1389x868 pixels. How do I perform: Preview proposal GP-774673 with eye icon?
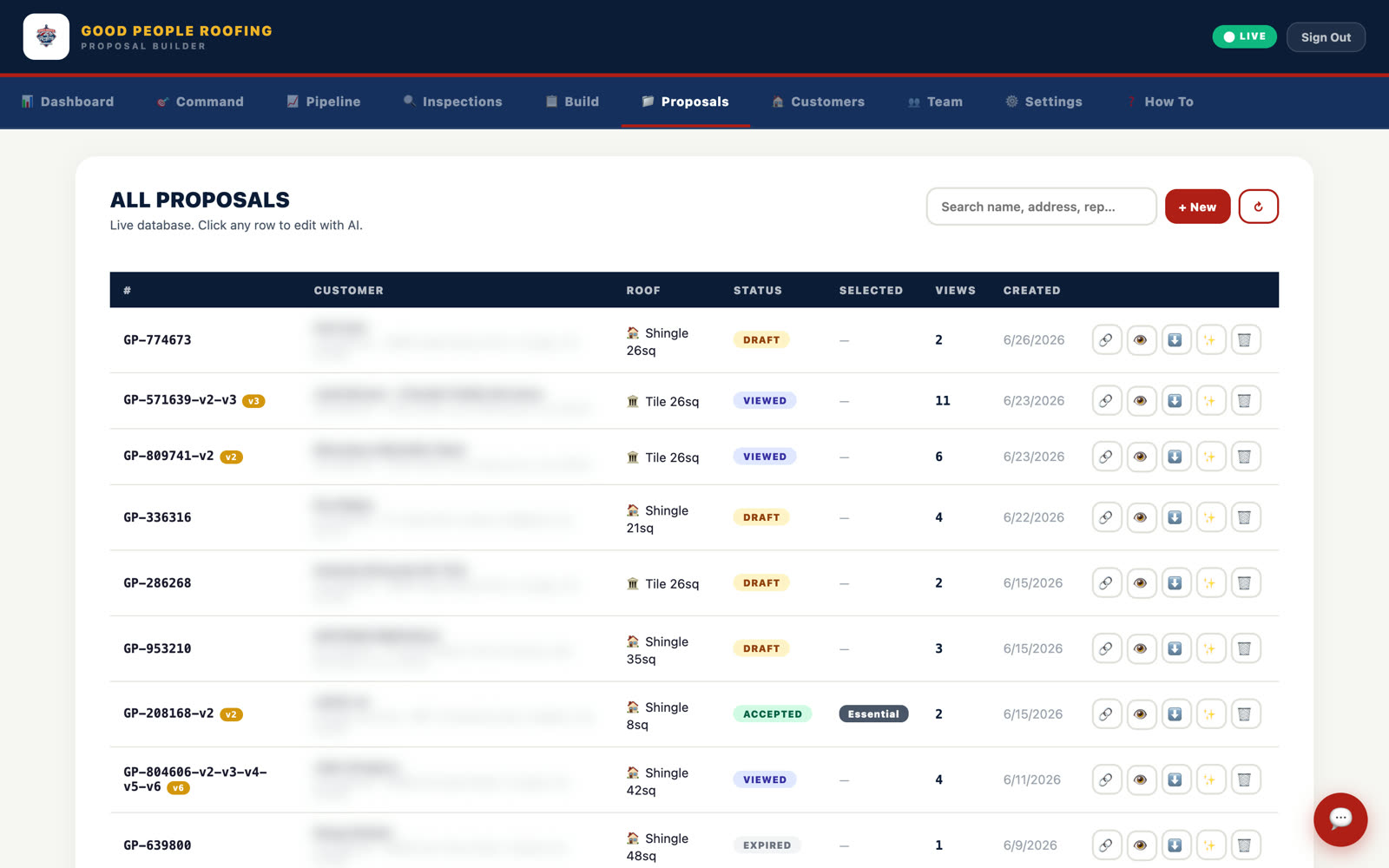pyautogui.click(x=1141, y=340)
